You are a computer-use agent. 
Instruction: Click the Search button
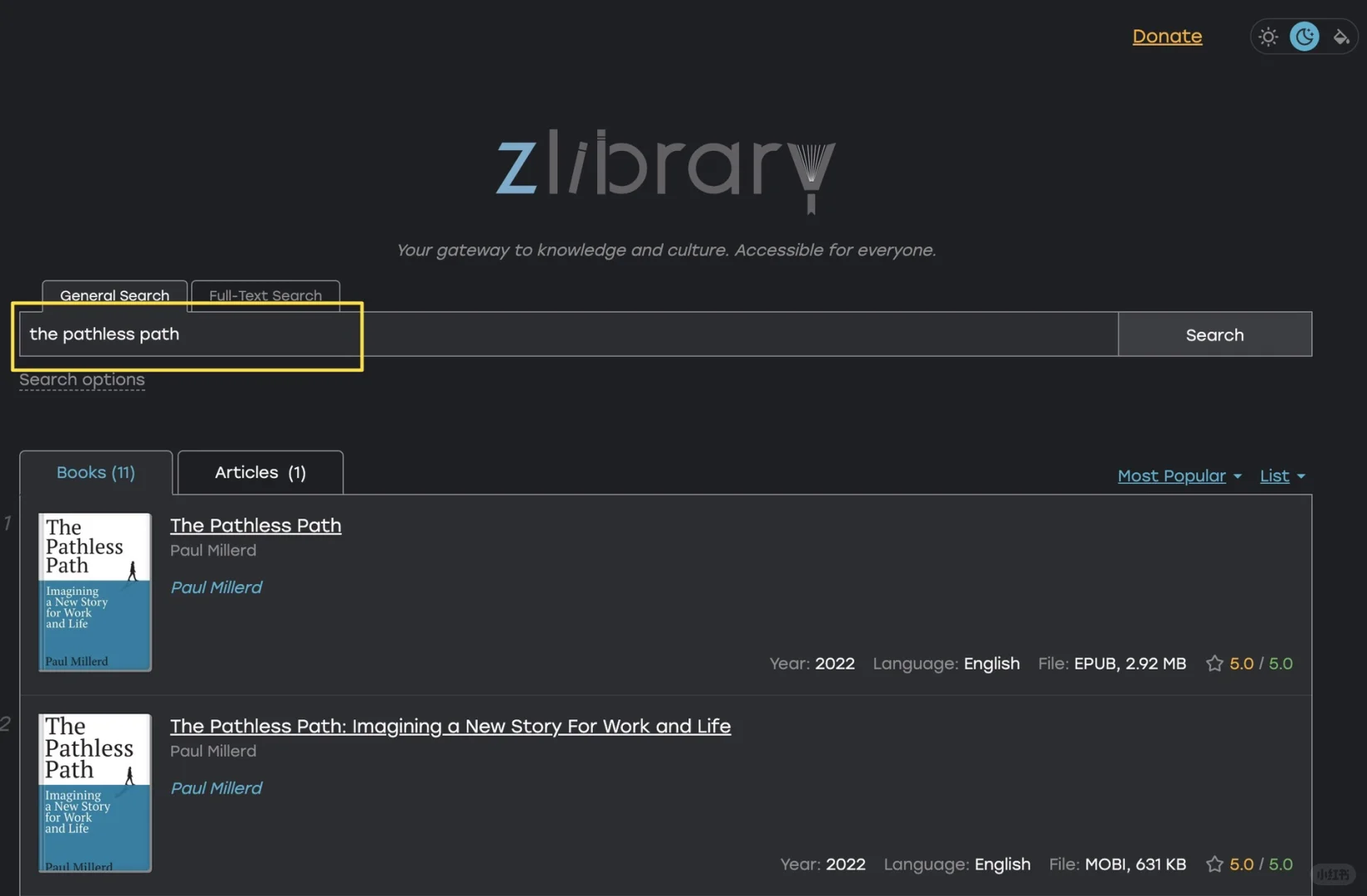tap(1214, 334)
